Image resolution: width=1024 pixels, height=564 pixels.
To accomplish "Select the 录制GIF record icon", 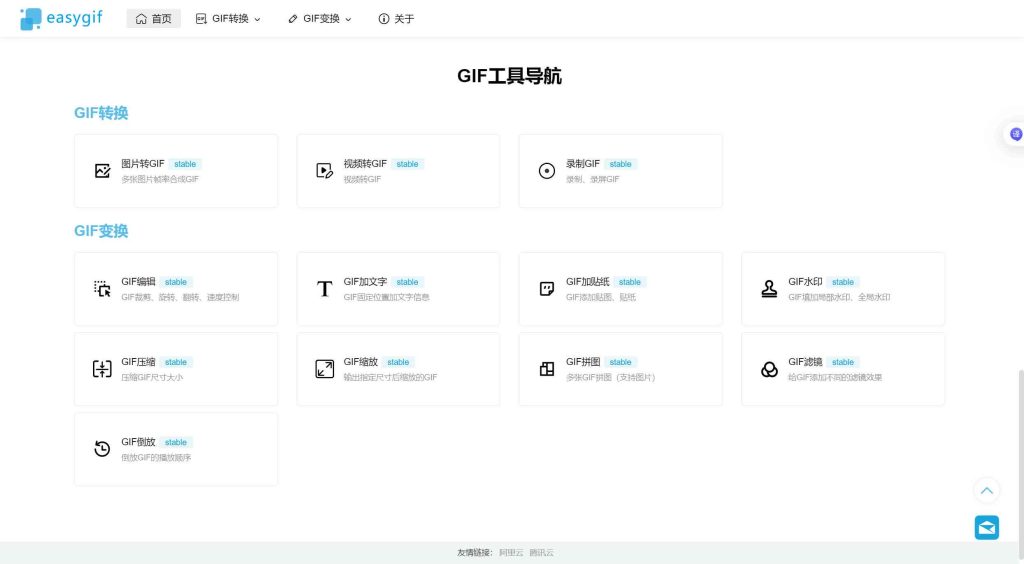I will pos(547,171).
